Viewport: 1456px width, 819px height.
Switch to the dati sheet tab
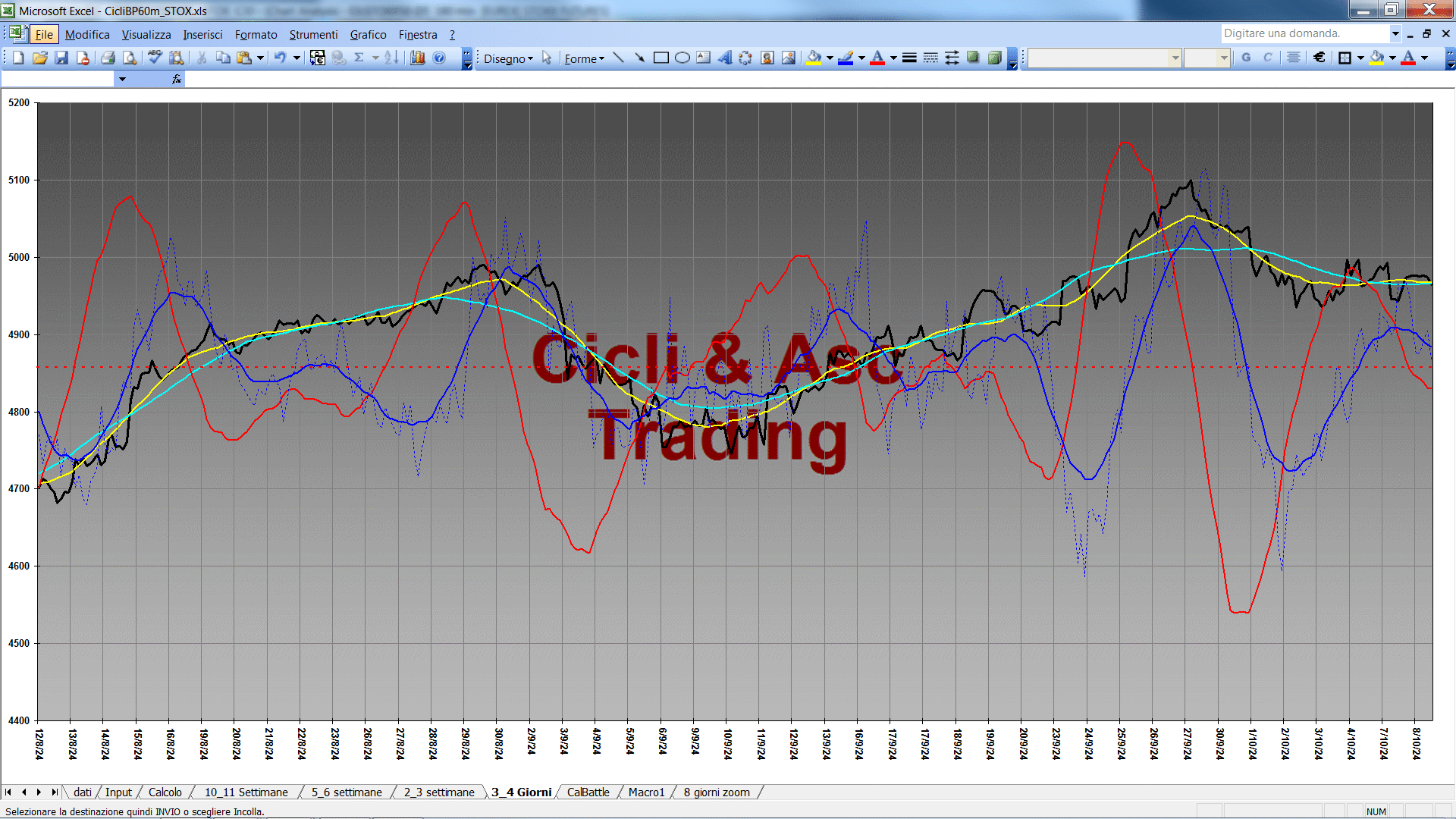click(83, 792)
